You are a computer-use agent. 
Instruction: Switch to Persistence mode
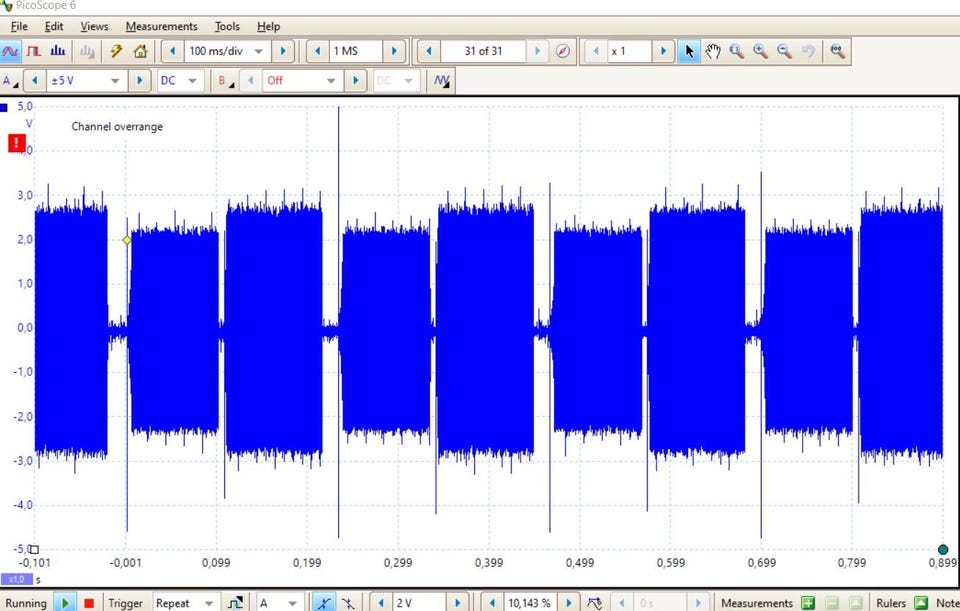[x=35, y=51]
